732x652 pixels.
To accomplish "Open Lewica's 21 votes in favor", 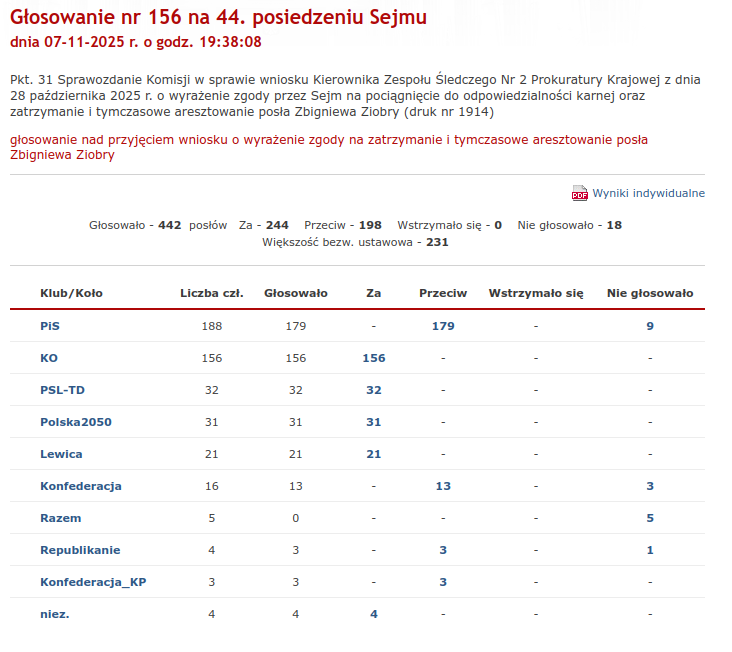I will pyautogui.click(x=374, y=454).
